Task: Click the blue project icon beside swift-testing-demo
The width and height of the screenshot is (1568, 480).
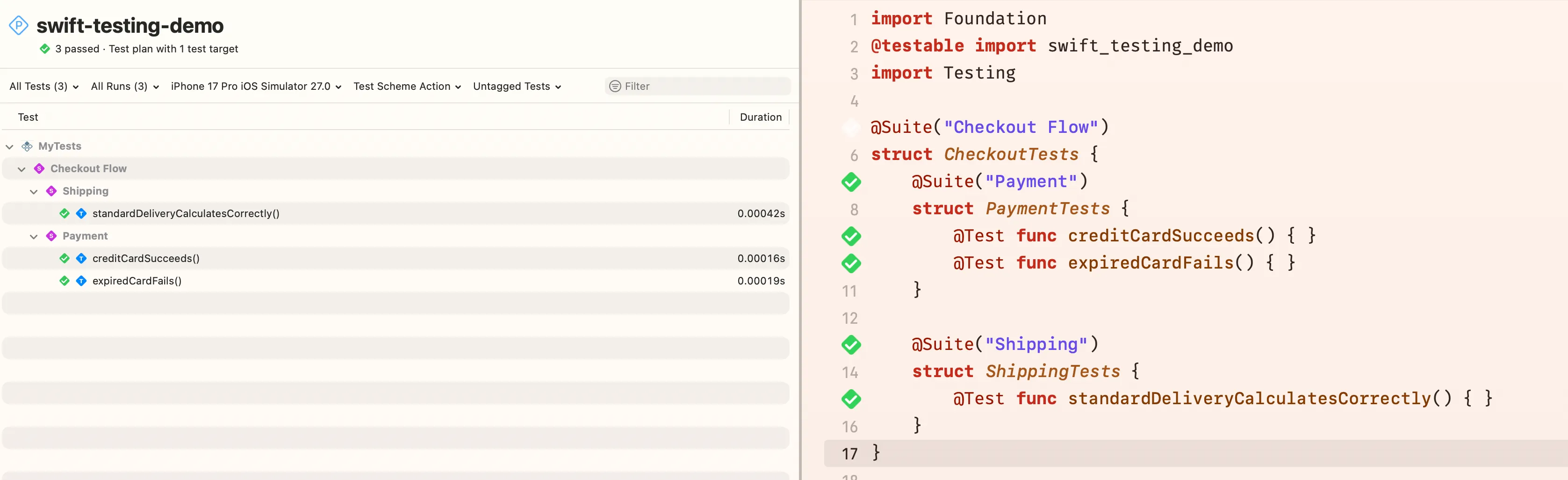Action: [18, 26]
